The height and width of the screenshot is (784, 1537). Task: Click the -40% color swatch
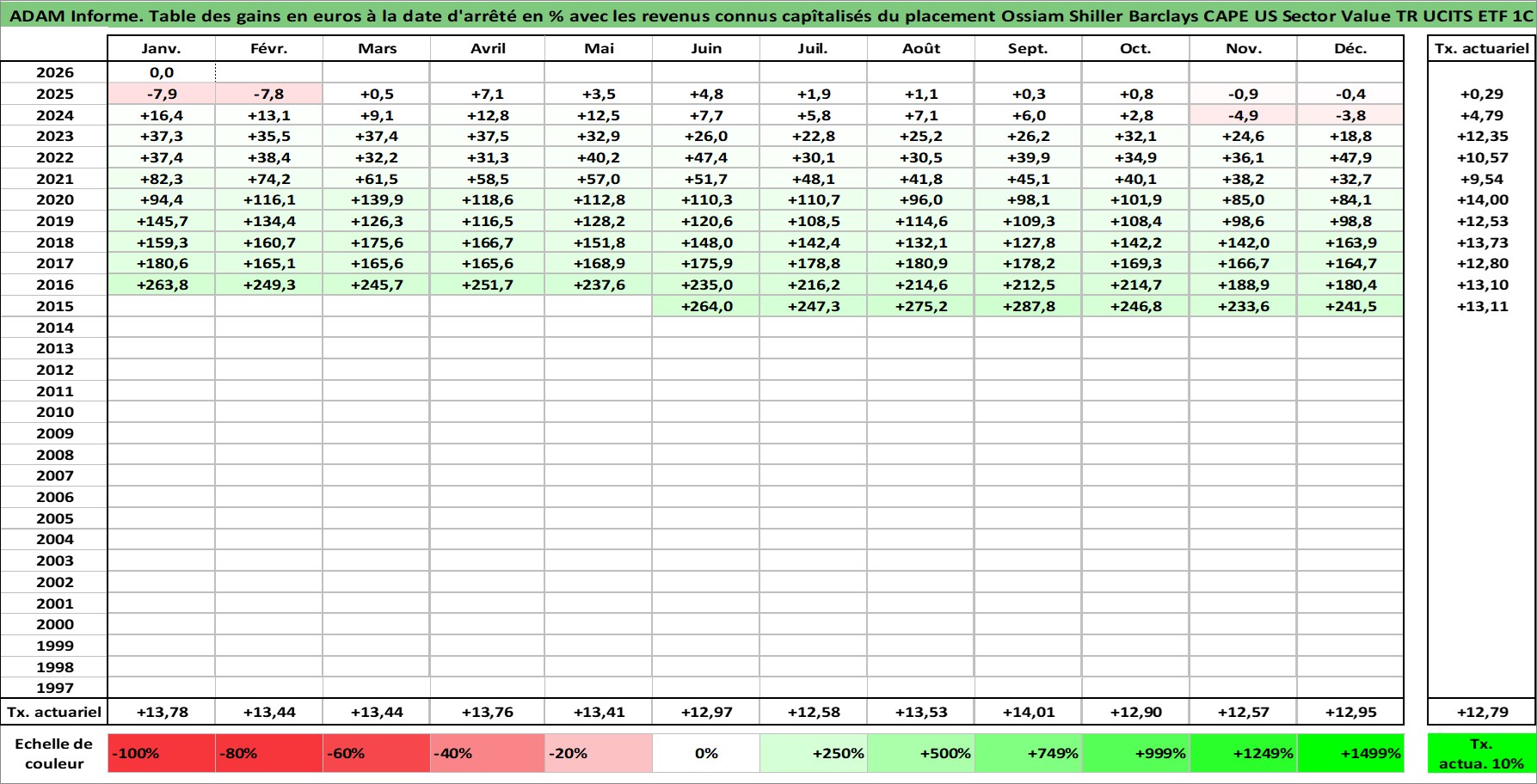[488, 753]
